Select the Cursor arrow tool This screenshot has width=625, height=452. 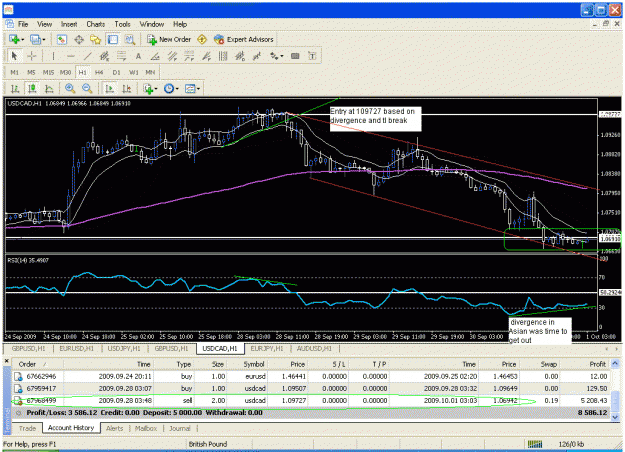(x=14, y=56)
